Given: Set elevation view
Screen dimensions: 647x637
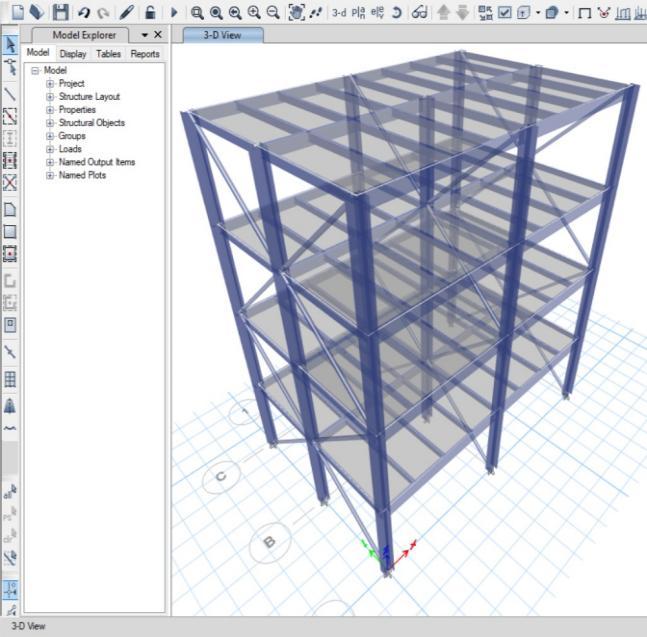Looking at the screenshot, I should (x=377, y=13).
